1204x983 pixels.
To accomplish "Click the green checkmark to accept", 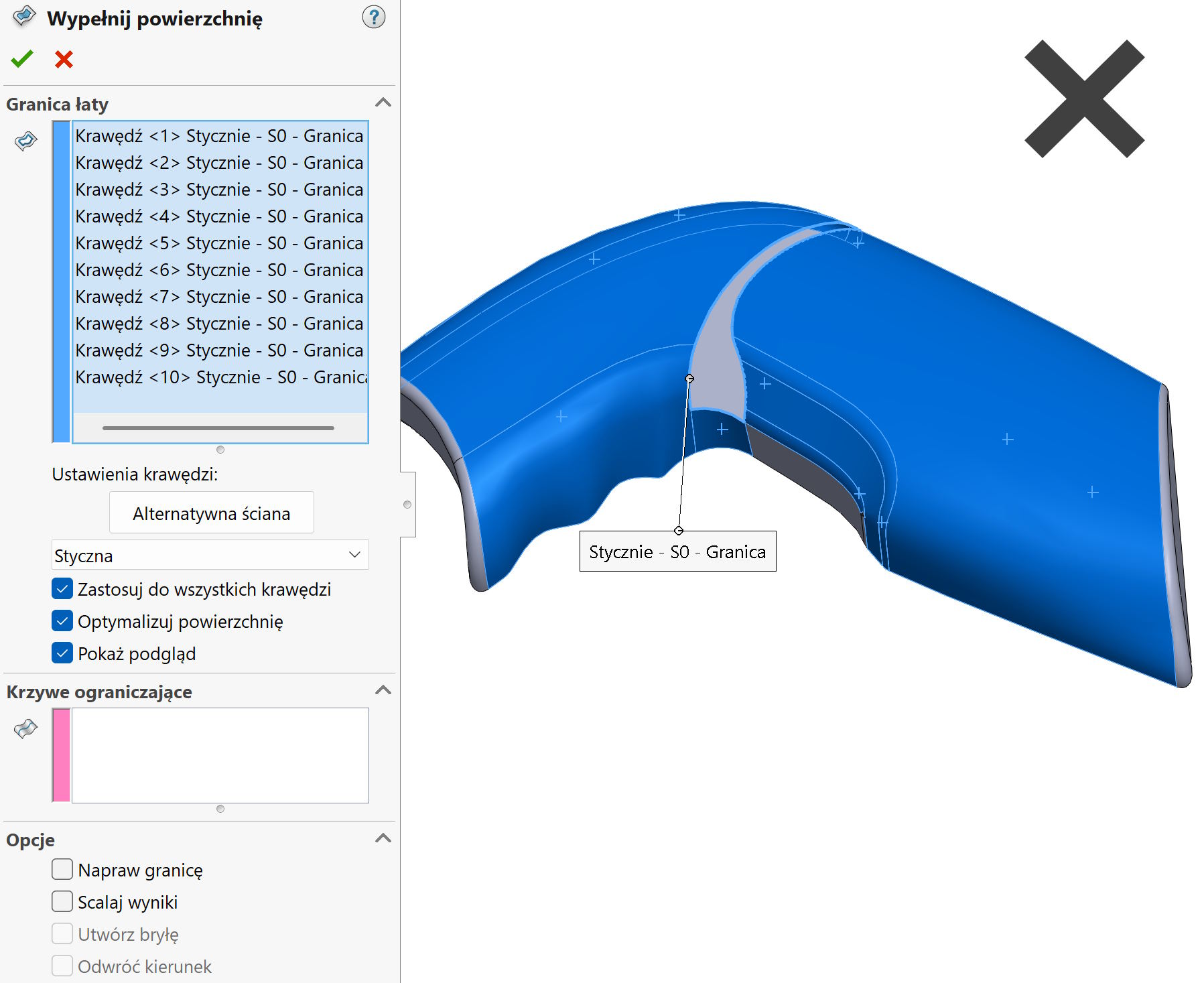I will (x=22, y=60).
